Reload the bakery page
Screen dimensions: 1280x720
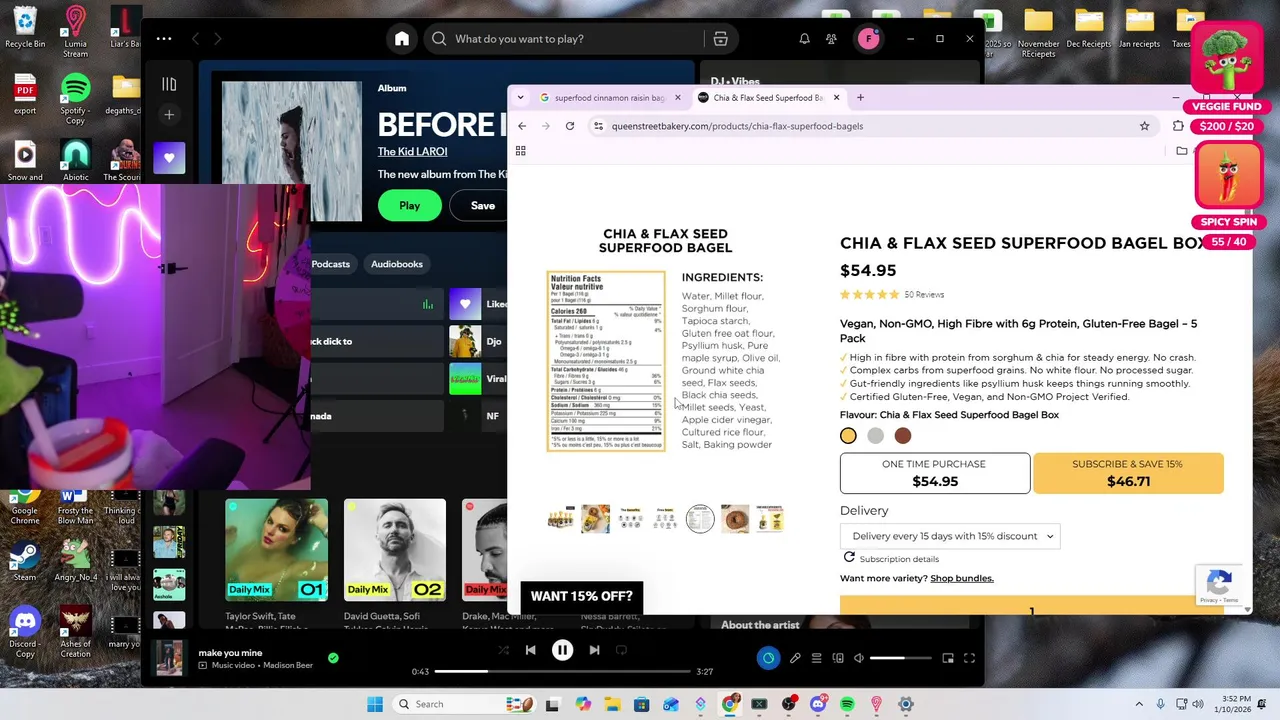[x=570, y=126]
